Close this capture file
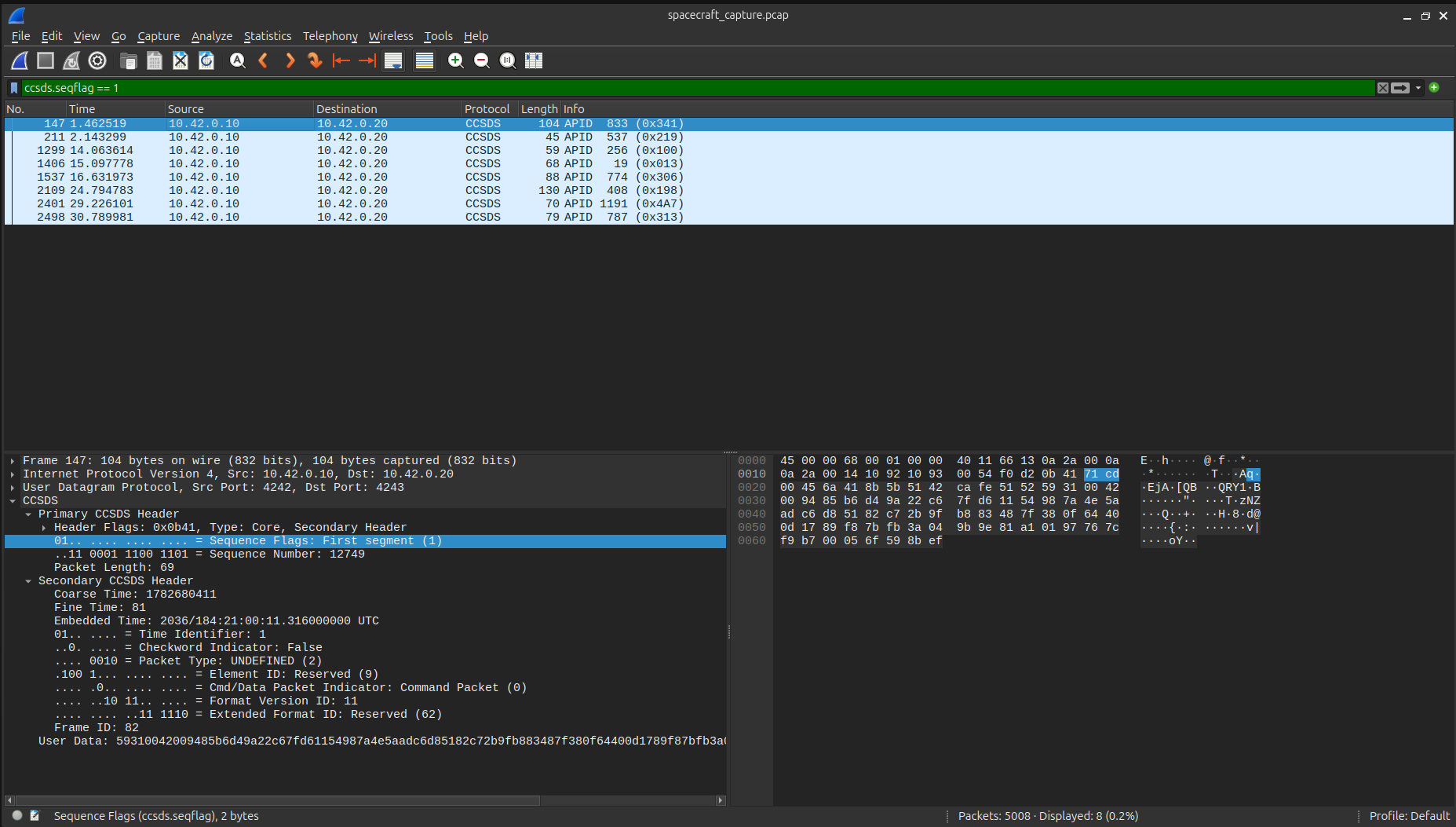 181,60
